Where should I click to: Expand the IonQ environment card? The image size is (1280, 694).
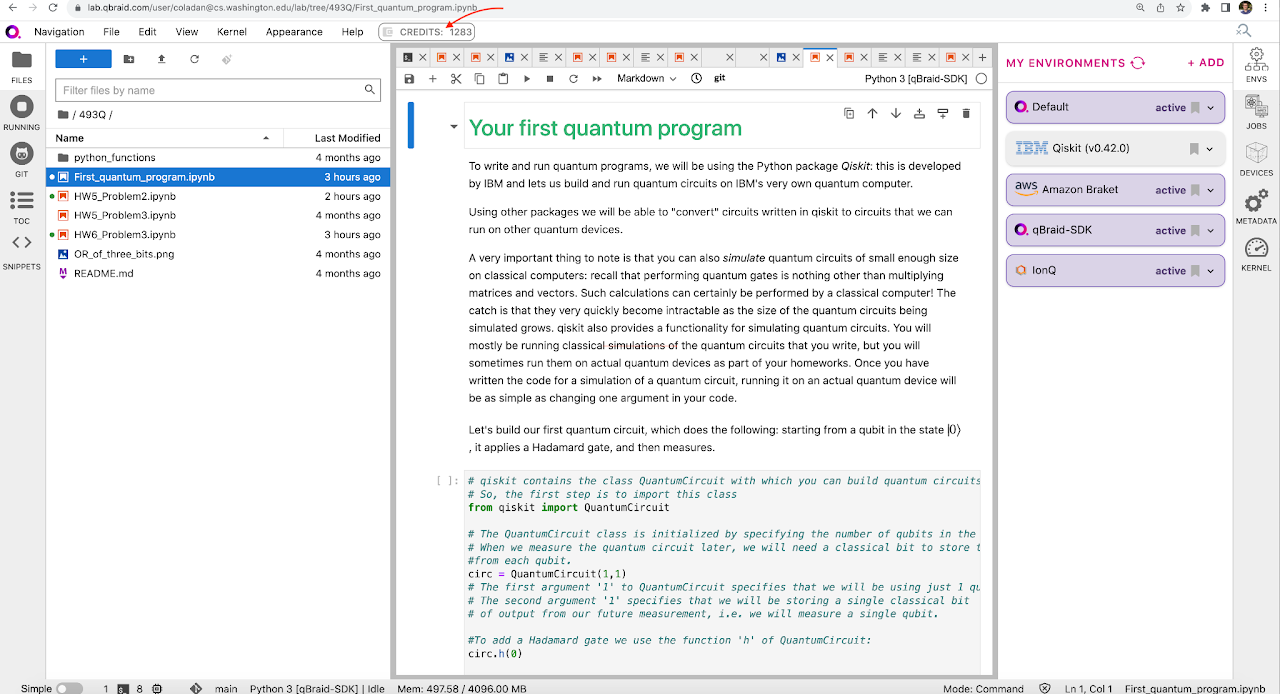click(1210, 271)
